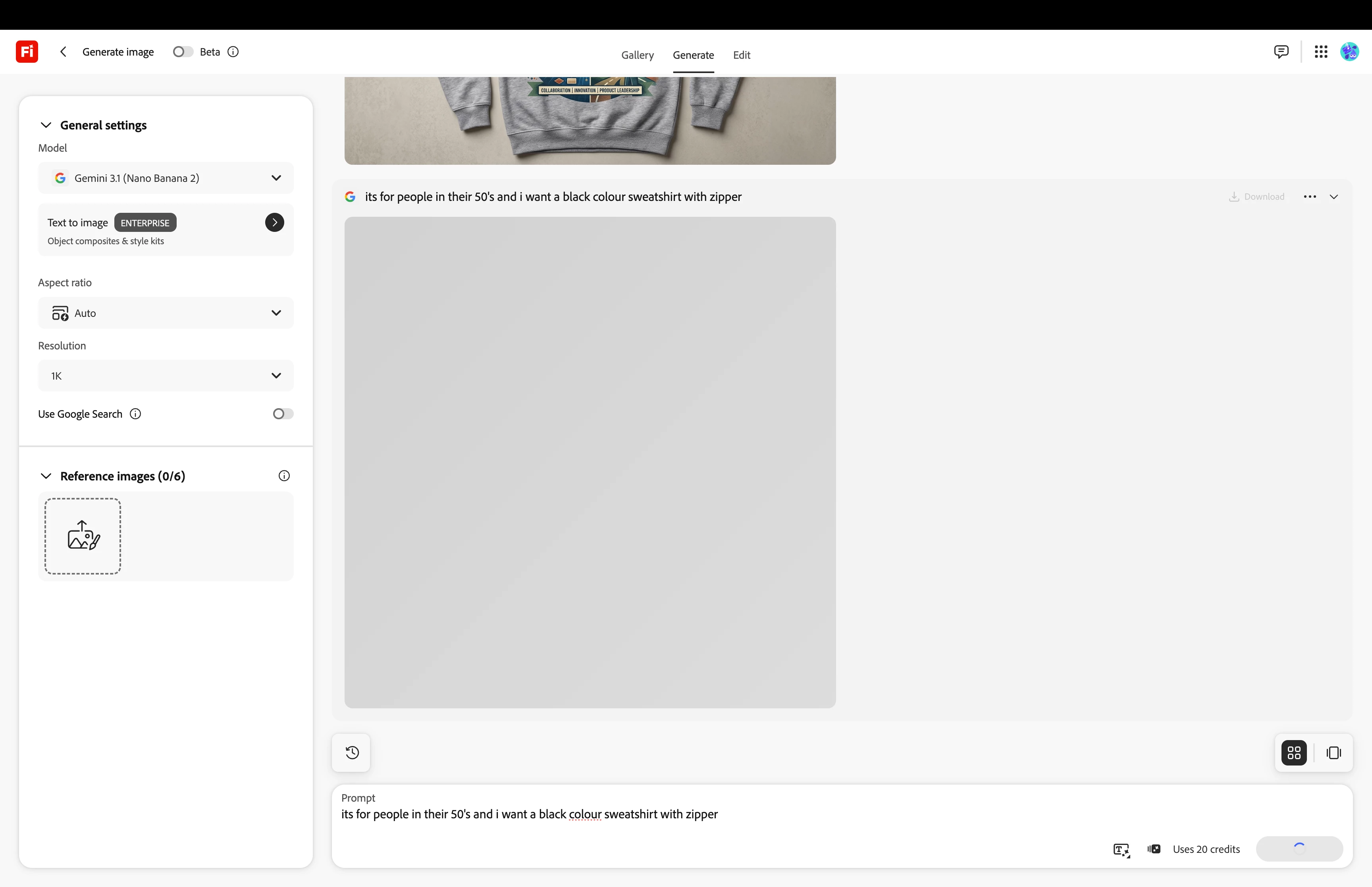Open the Beta info tooltip icon
The height and width of the screenshot is (887, 1372).
click(233, 52)
